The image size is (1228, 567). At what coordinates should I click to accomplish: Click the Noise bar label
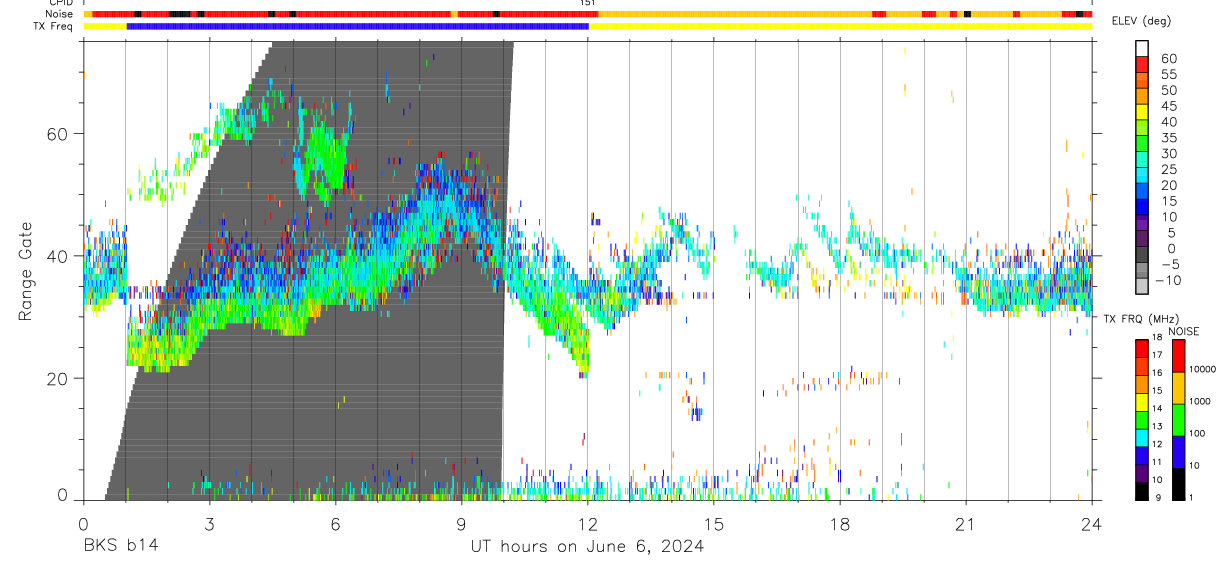(57, 14)
